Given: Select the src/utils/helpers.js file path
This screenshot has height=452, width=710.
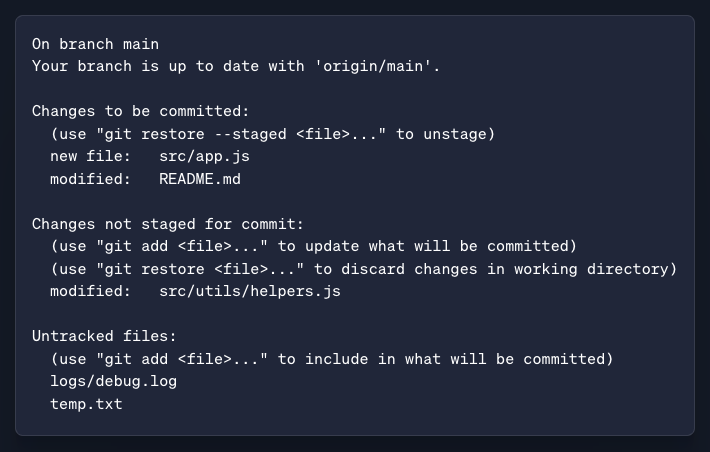Looking at the screenshot, I should (x=249, y=291).
